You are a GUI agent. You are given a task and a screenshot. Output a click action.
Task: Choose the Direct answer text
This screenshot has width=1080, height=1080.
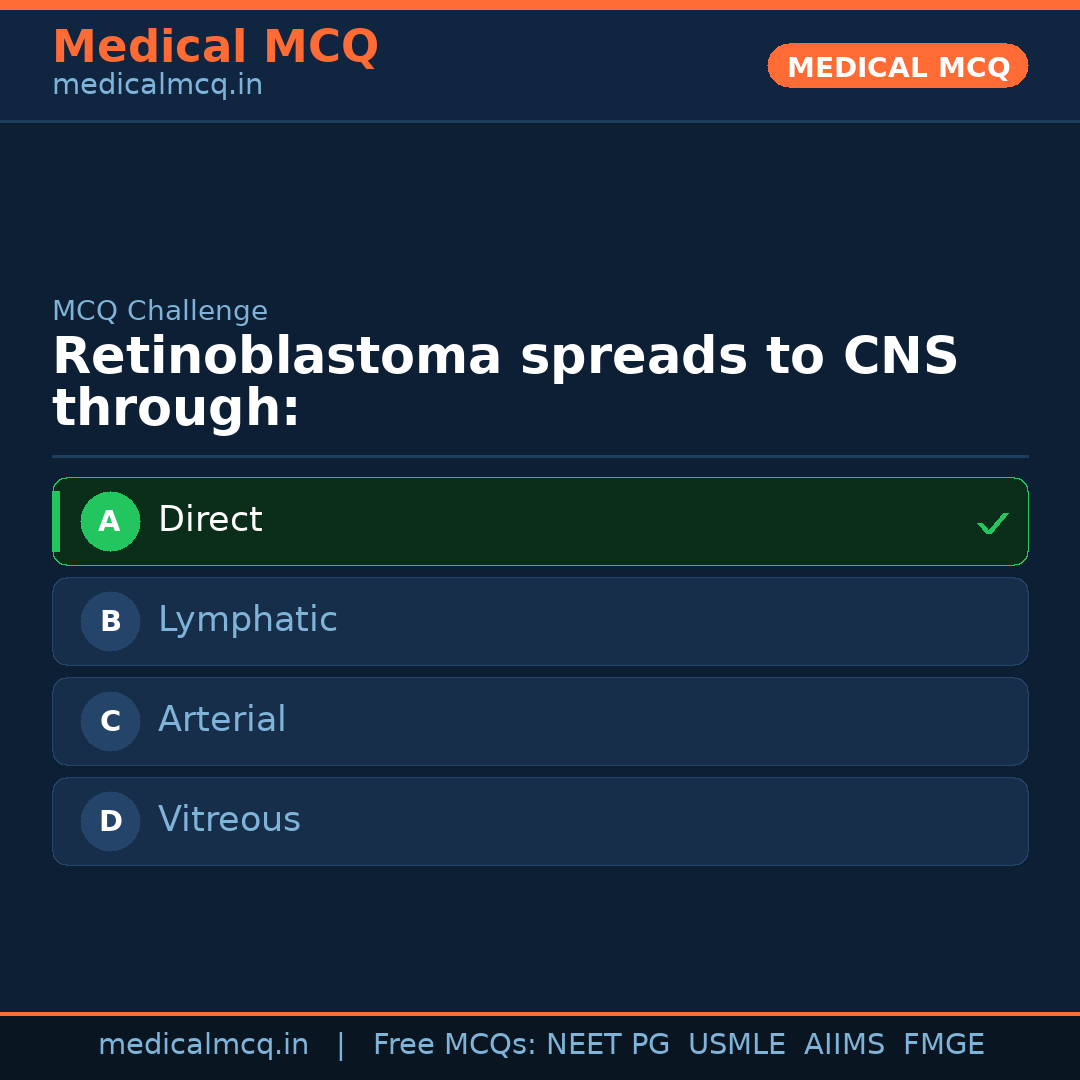[210, 520]
